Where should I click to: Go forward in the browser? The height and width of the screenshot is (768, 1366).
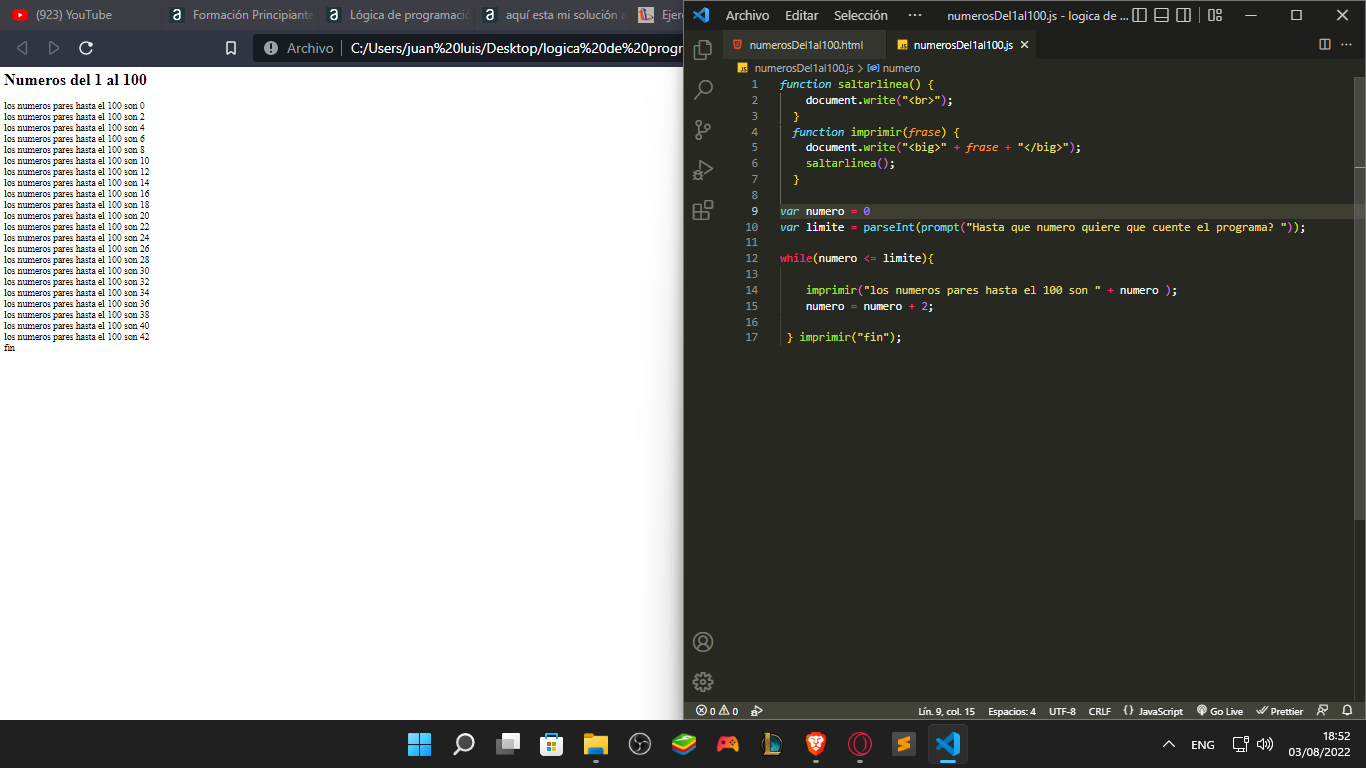point(54,48)
